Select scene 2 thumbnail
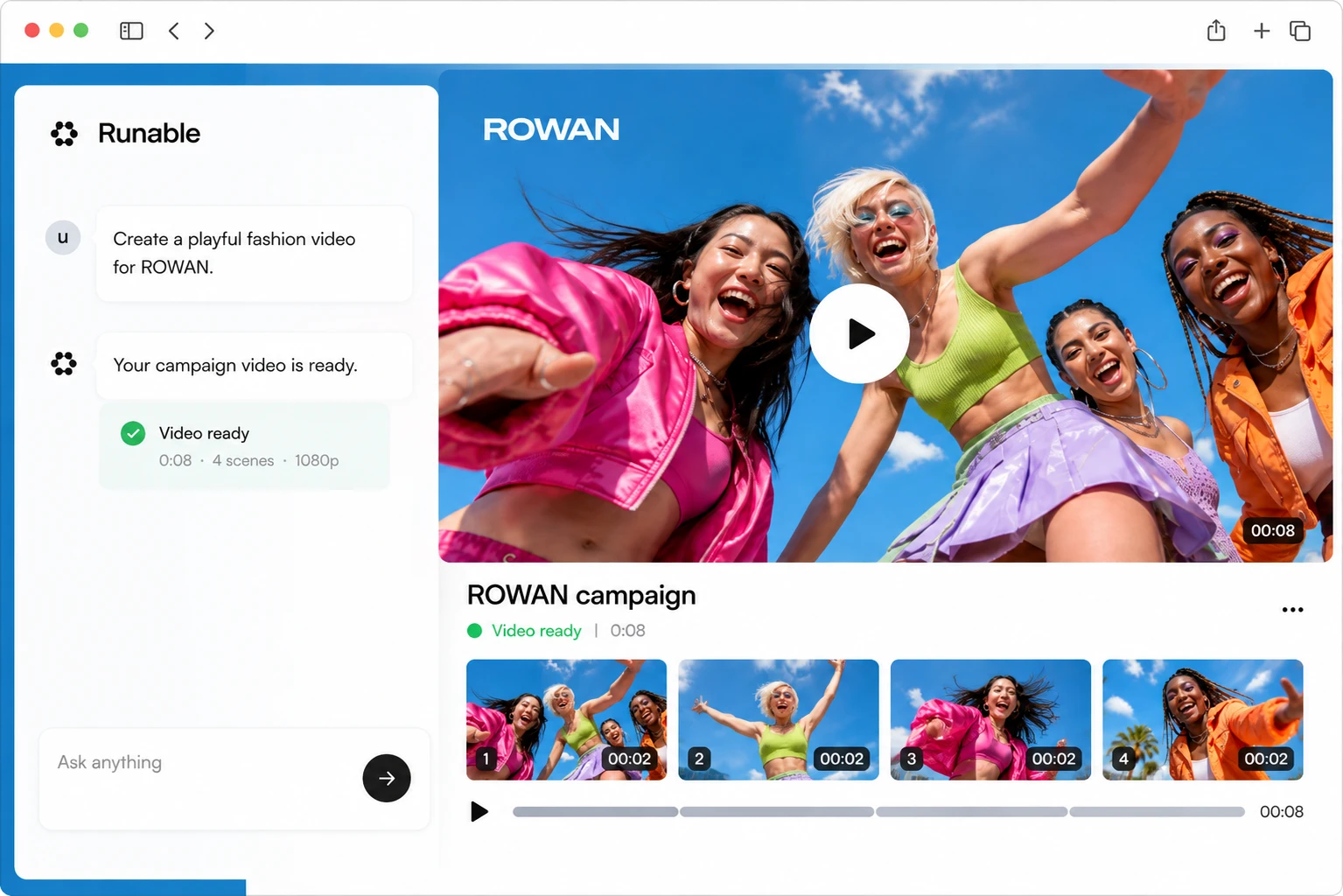Screen dimensions: 1343x896 tap(779, 719)
